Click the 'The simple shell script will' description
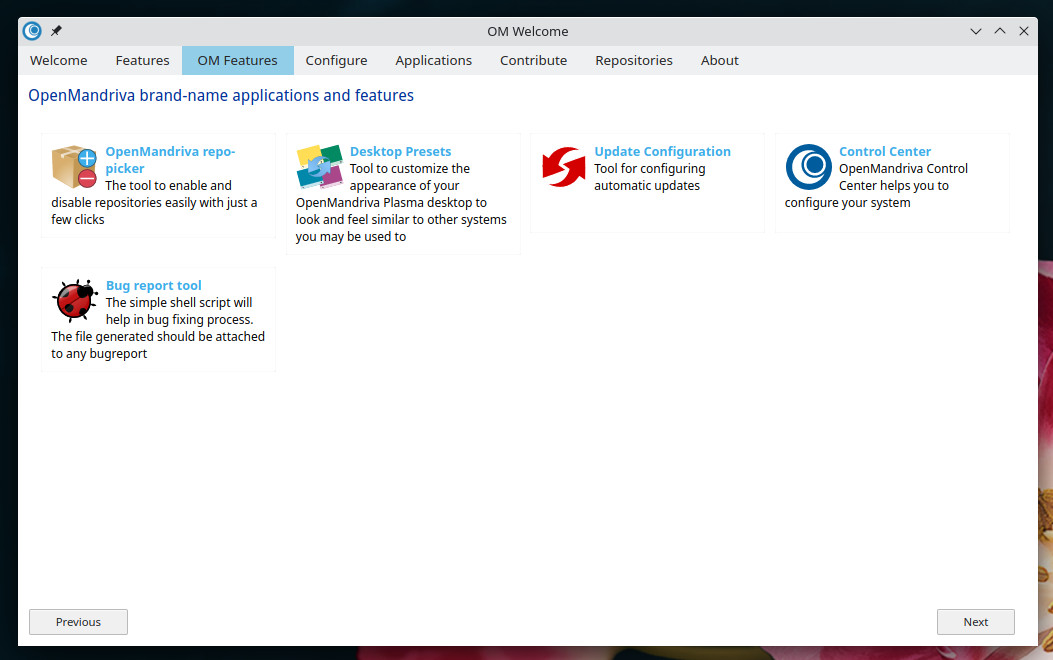Screen dimensions: 1053x660 [x=179, y=303]
